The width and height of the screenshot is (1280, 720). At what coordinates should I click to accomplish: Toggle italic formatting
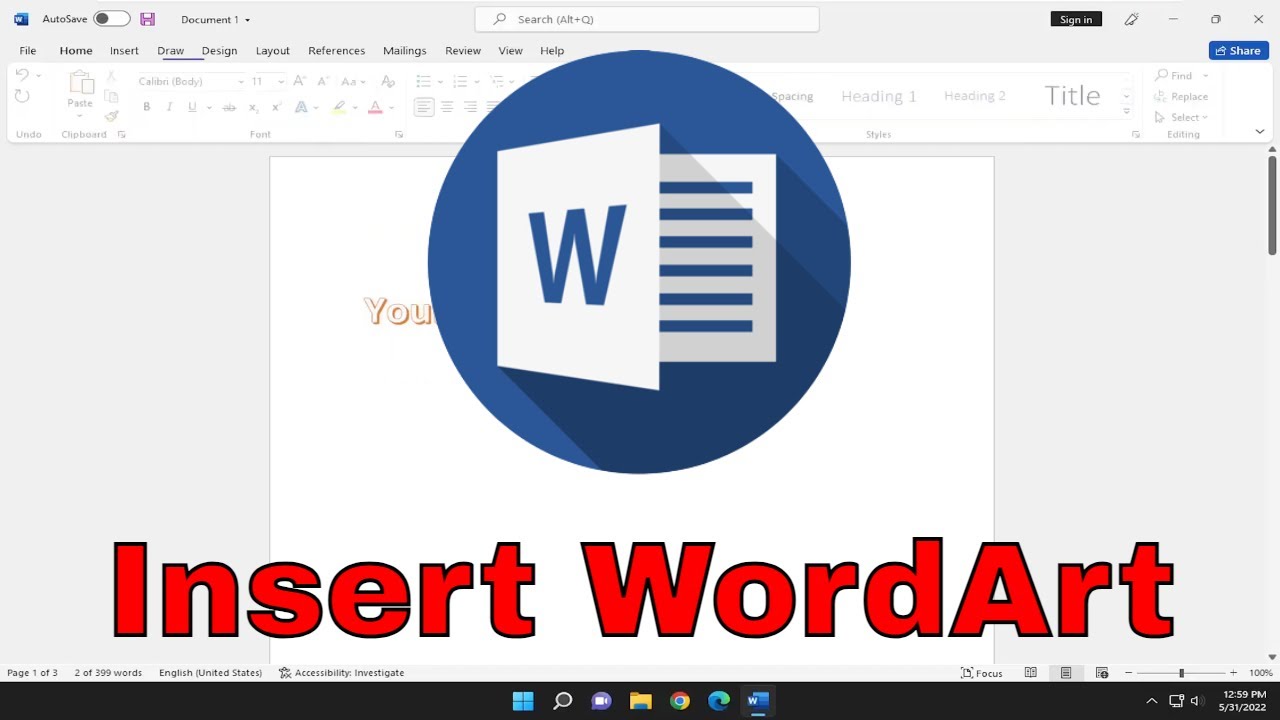coord(169,107)
